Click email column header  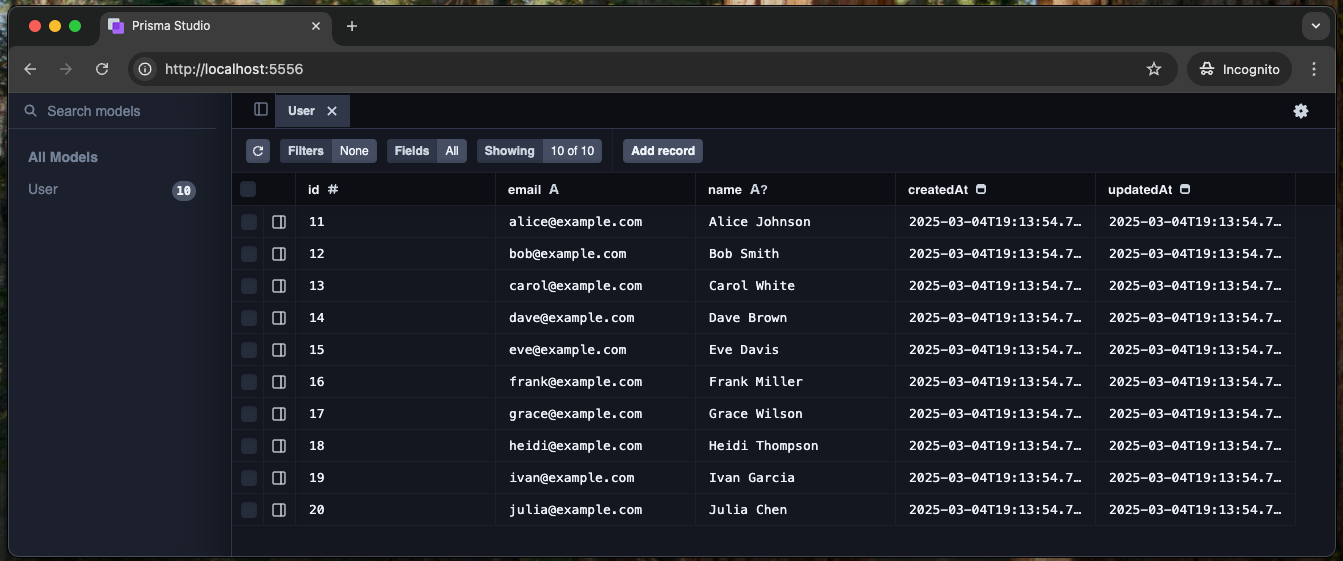(x=595, y=189)
